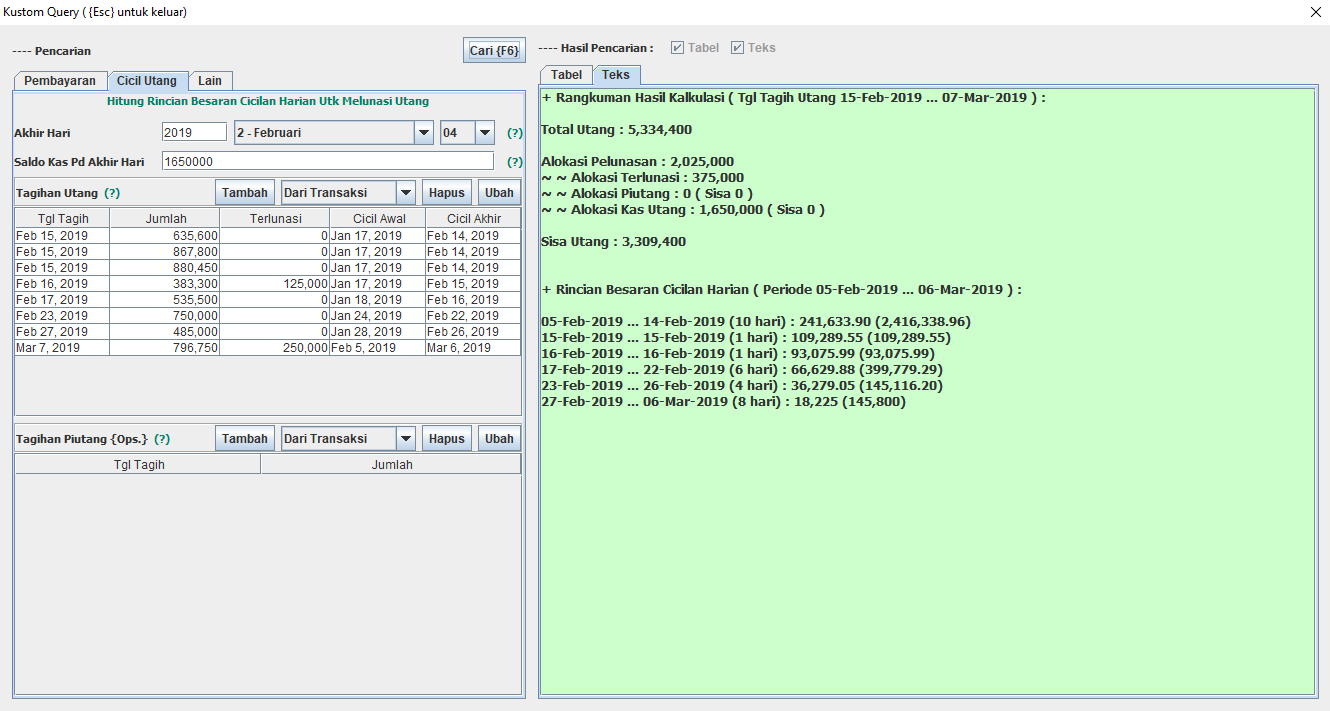Viewport: 1330px width, 711px height.
Task: Open the day dropdown showing 04
Action: pos(484,132)
